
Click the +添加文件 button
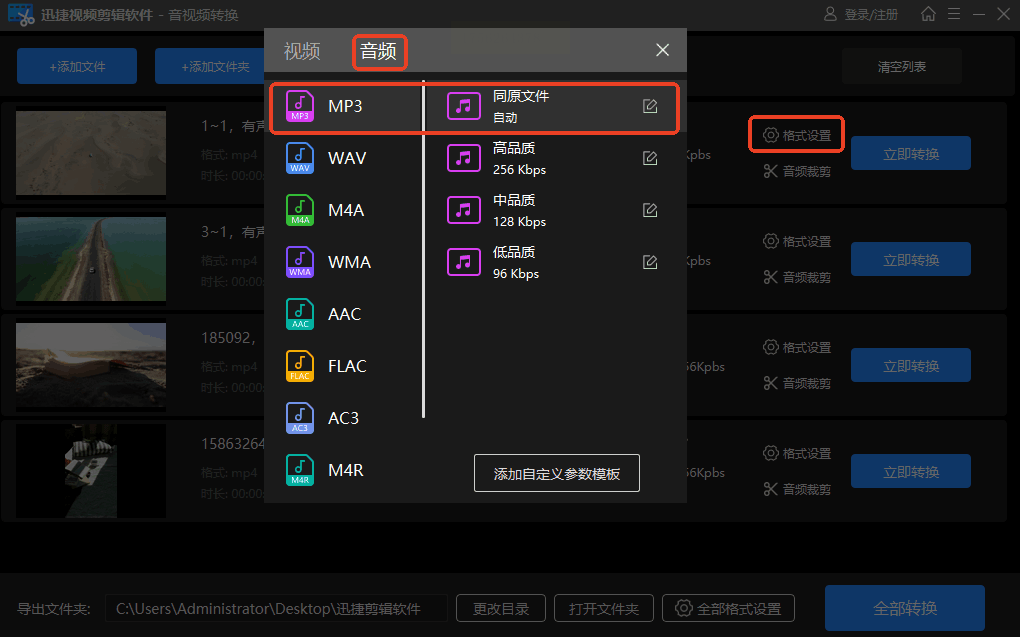[x=77, y=66]
